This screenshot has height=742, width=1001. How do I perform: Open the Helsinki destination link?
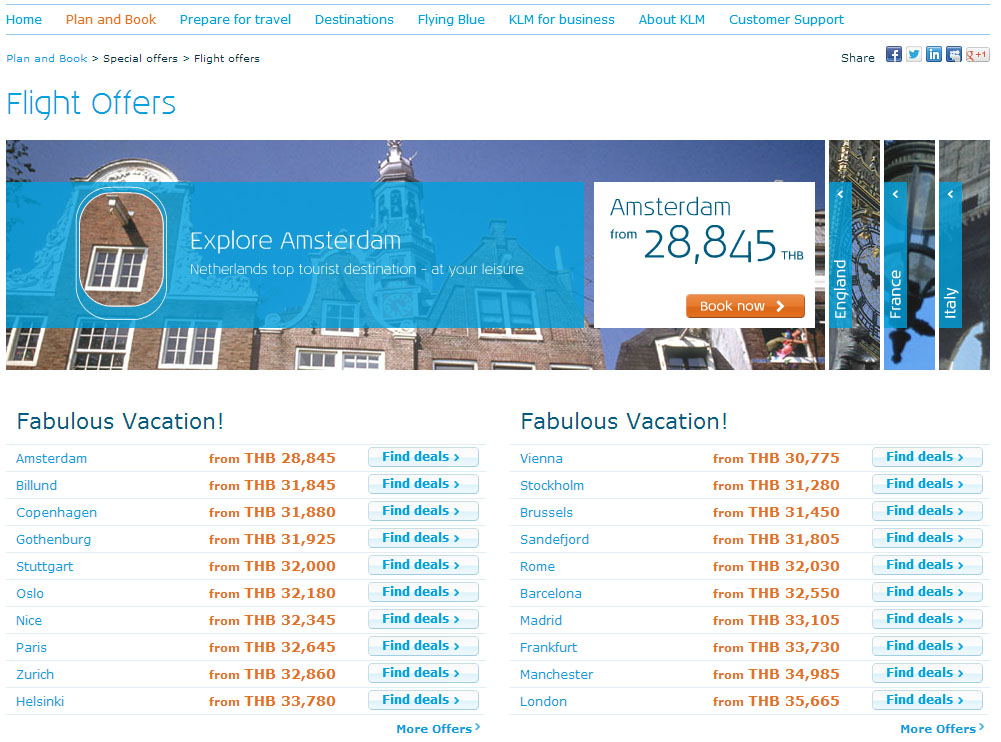pyautogui.click(x=40, y=701)
